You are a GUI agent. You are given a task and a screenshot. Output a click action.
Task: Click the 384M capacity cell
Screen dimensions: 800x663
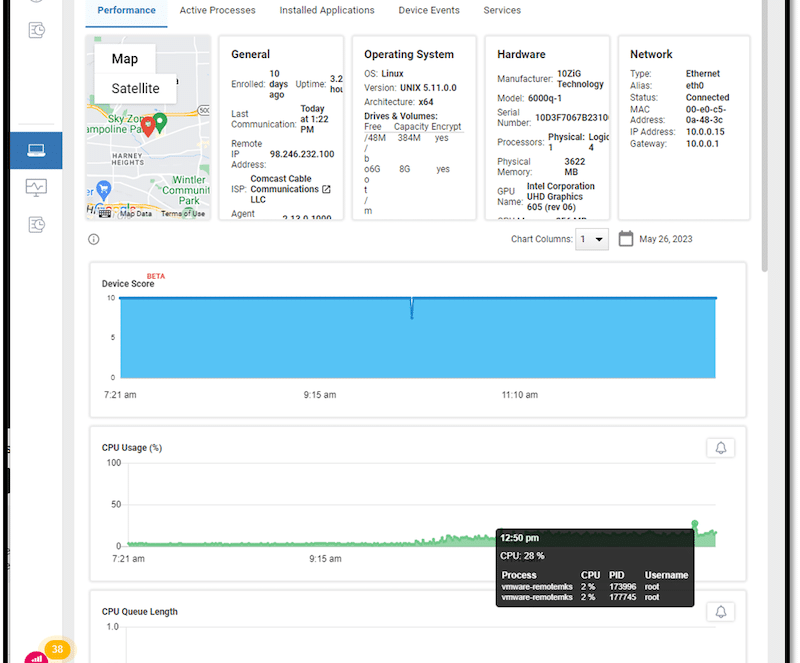coord(409,138)
